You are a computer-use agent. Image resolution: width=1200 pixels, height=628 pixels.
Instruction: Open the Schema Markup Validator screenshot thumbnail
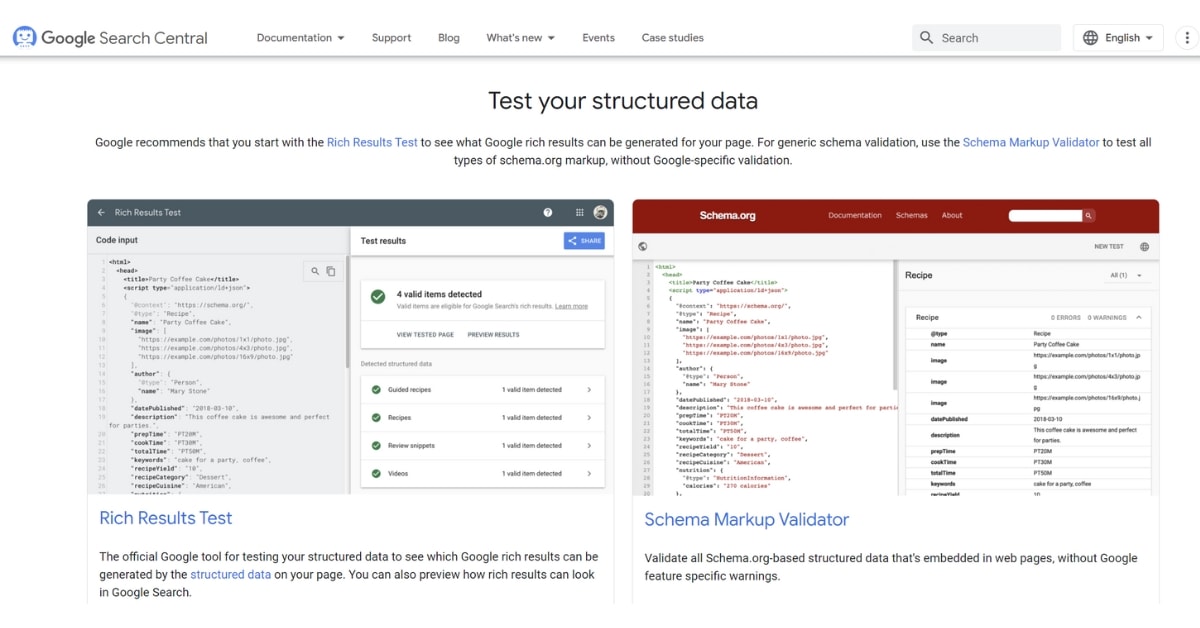896,347
